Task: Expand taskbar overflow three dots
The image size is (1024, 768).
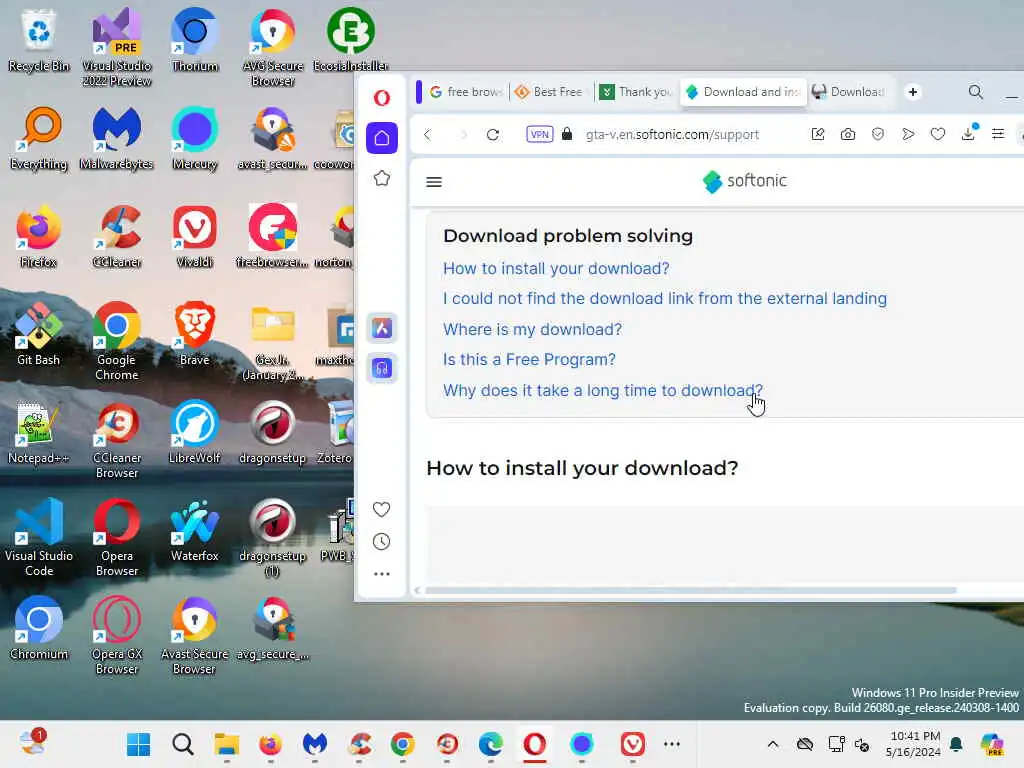Action: tap(672, 744)
